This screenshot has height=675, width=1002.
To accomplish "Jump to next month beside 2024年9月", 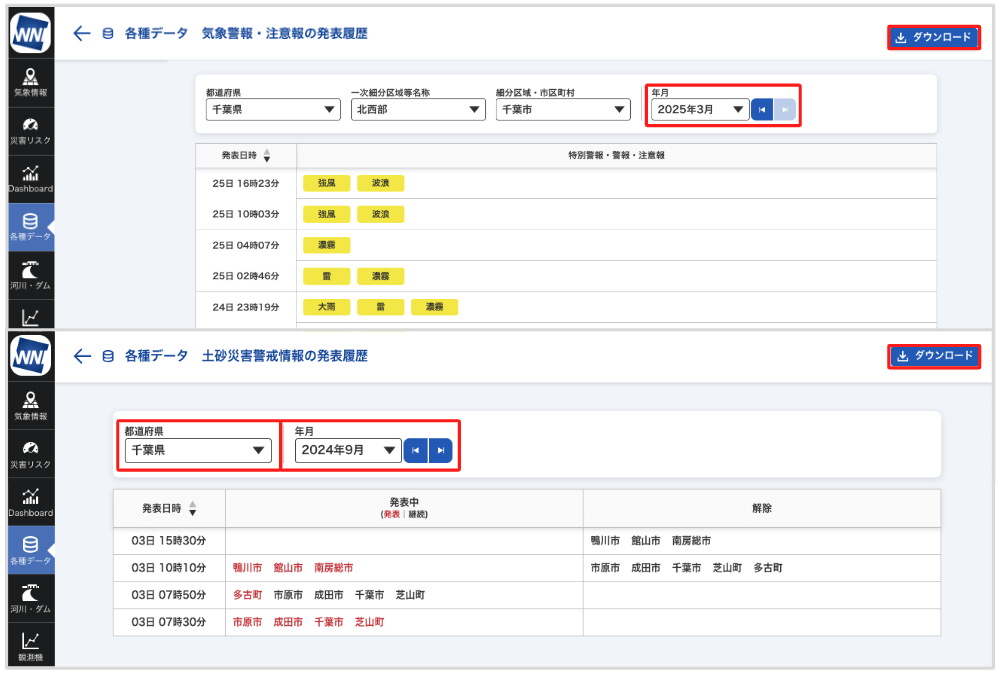I will tap(440, 451).
